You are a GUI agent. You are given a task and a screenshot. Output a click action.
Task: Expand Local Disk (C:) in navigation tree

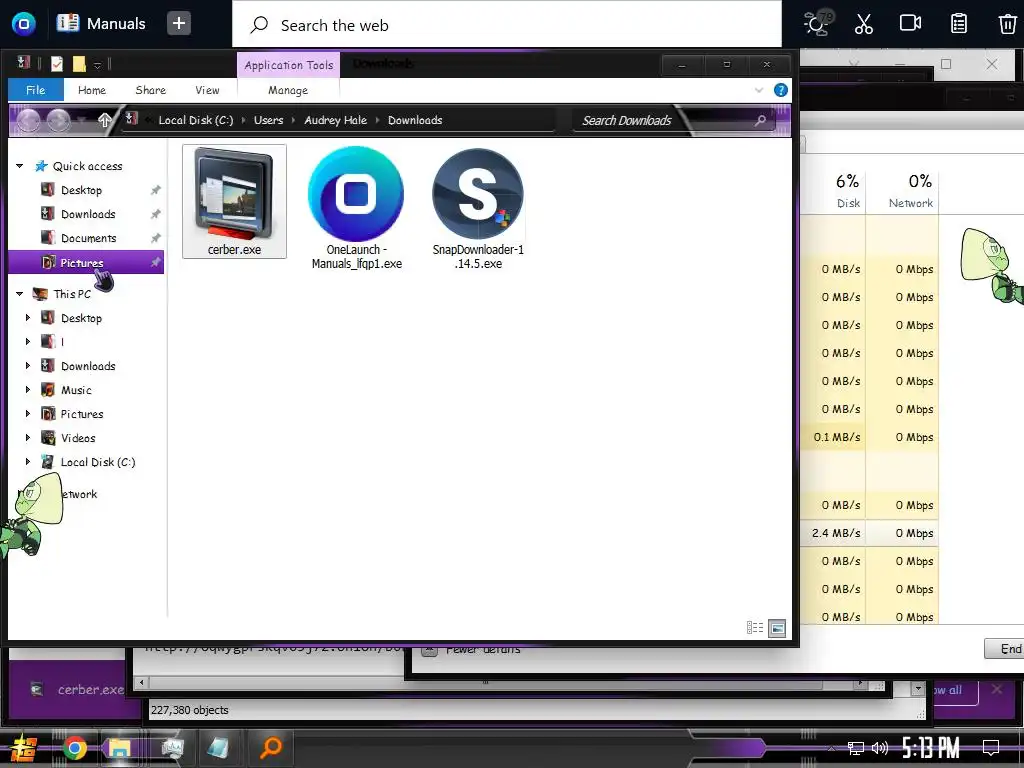(x=27, y=462)
